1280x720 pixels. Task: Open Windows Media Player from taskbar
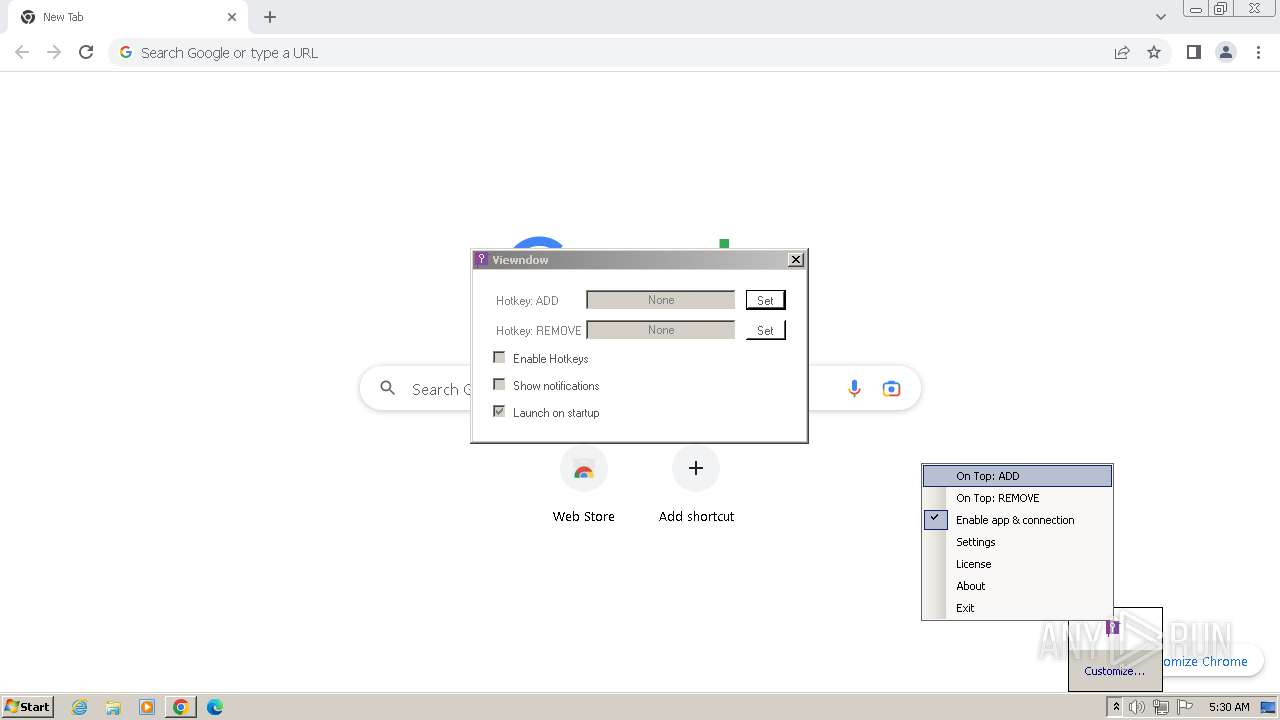pyautogui.click(x=147, y=707)
